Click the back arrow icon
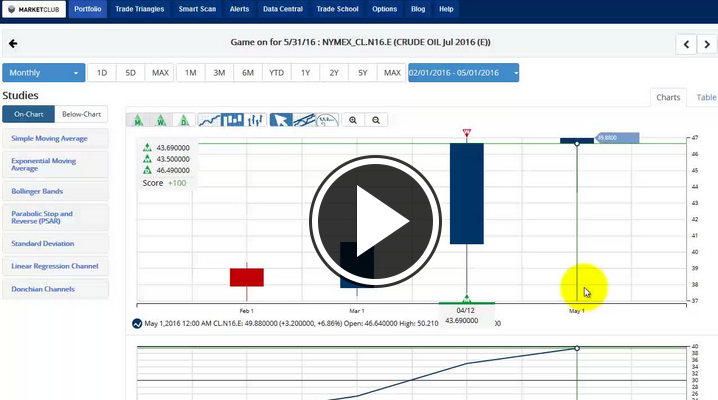The height and width of the screenshot is (400, 718). coord(13,44)
